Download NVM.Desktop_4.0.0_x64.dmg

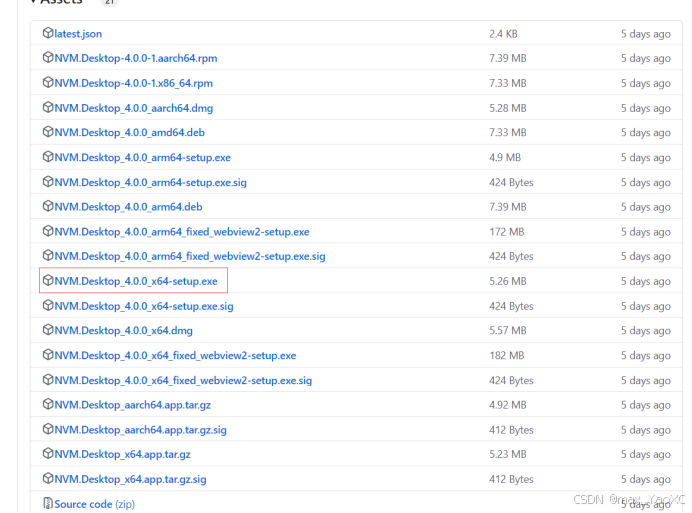pos(124,331)
